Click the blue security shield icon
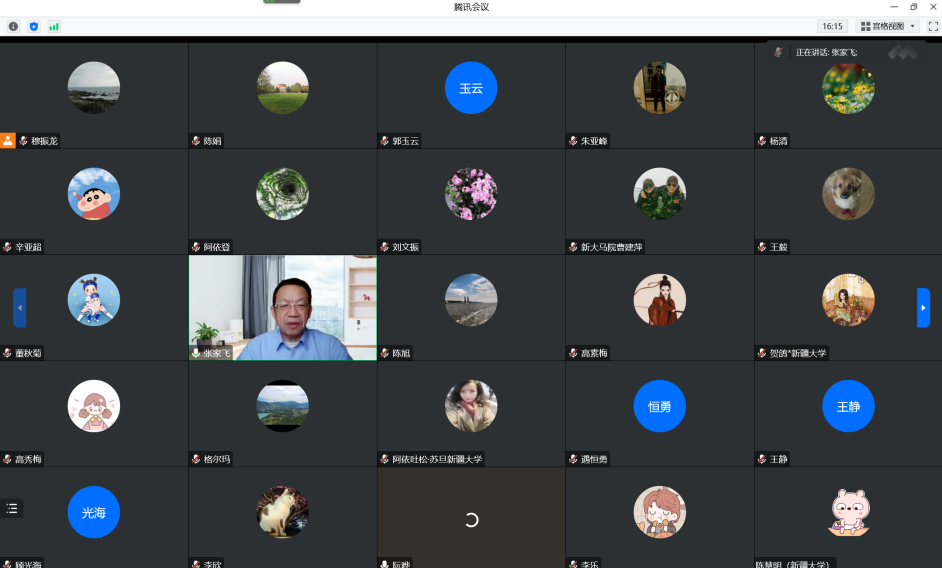Image resolution: width=942 pixels, height=568 pixels. pyautogui.click(x=33, y=26)
